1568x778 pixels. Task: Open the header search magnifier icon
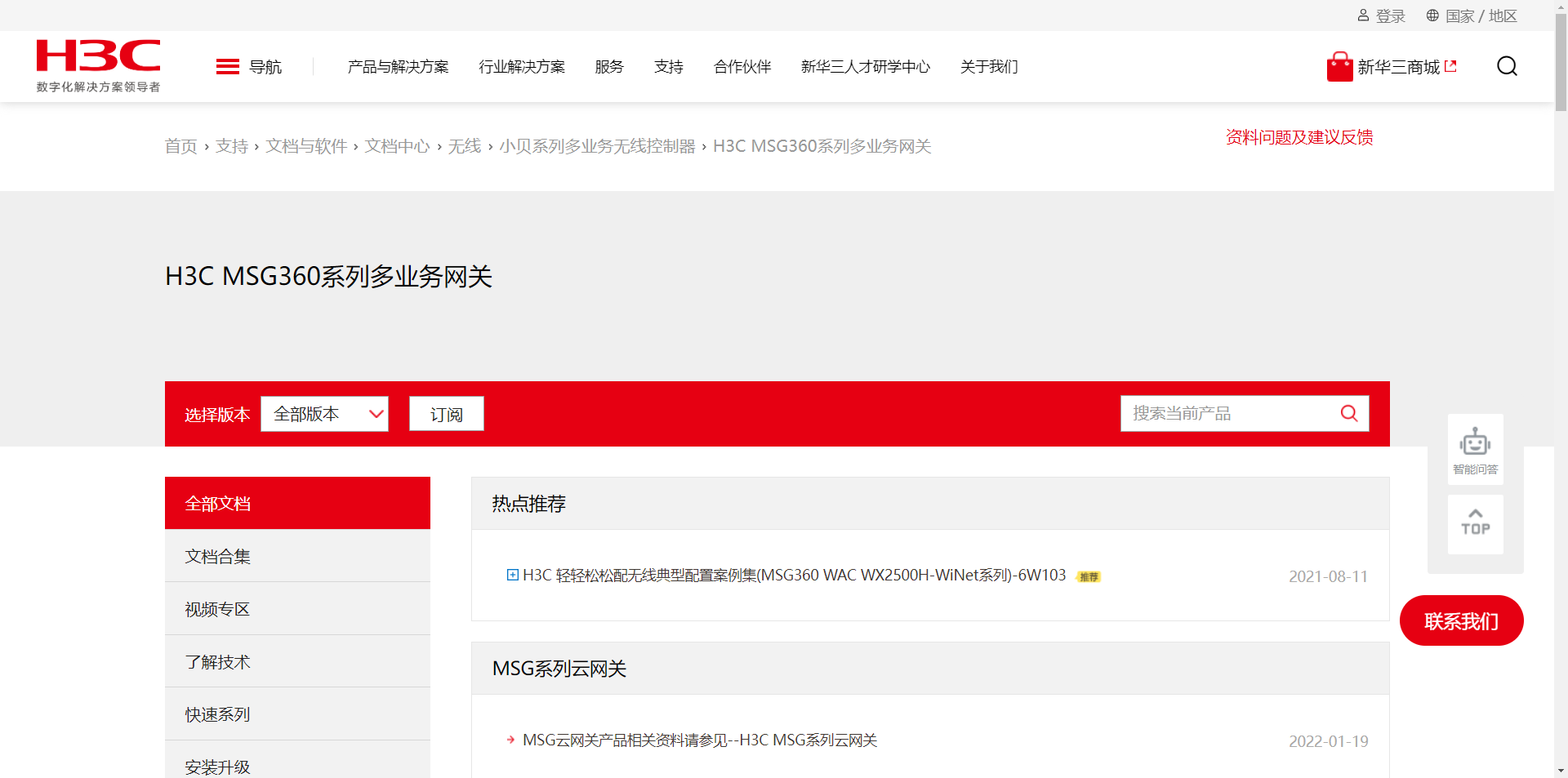(x=1507, y=66)
